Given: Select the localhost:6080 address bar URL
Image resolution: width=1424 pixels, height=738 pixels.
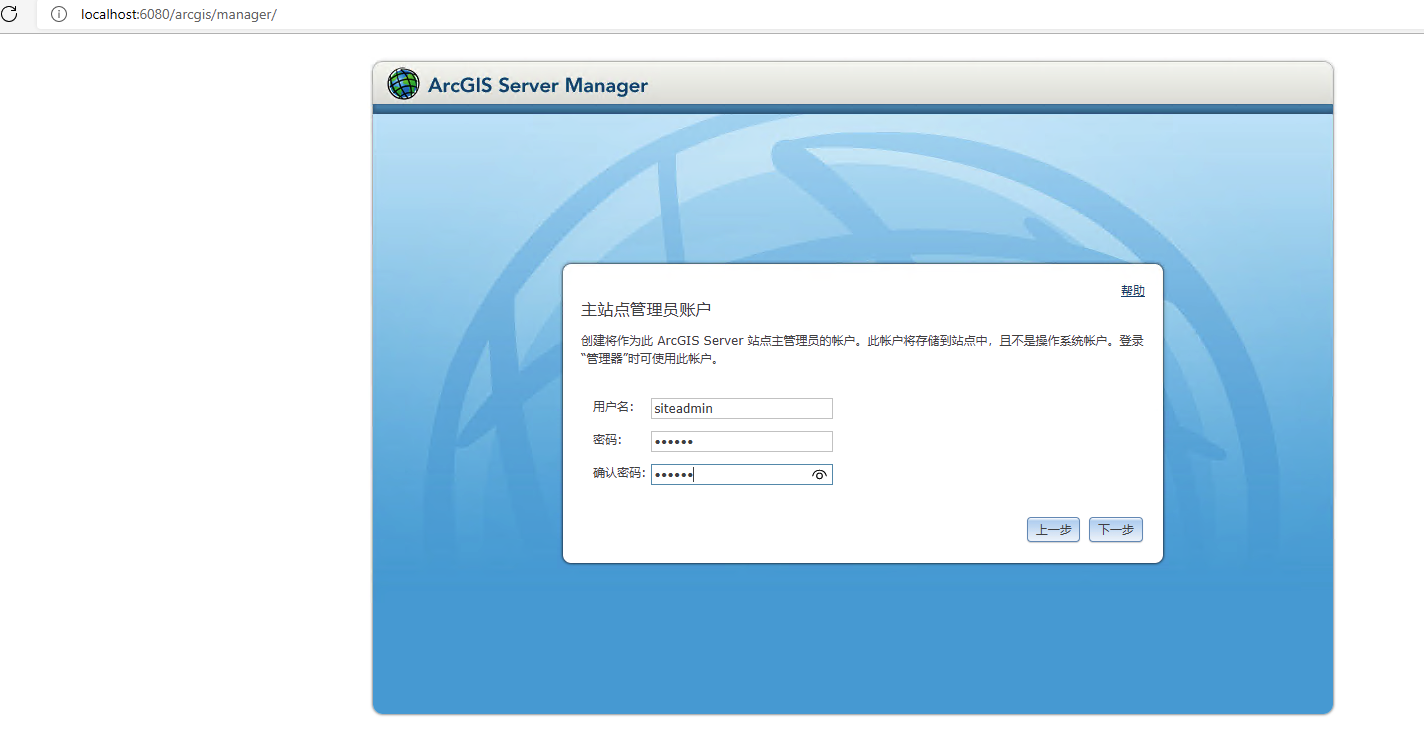Looking at the screenshot, I should [x=178, y=15].
